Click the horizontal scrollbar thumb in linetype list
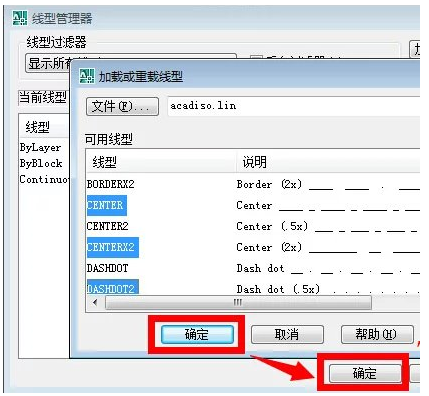 coord(238,303)
